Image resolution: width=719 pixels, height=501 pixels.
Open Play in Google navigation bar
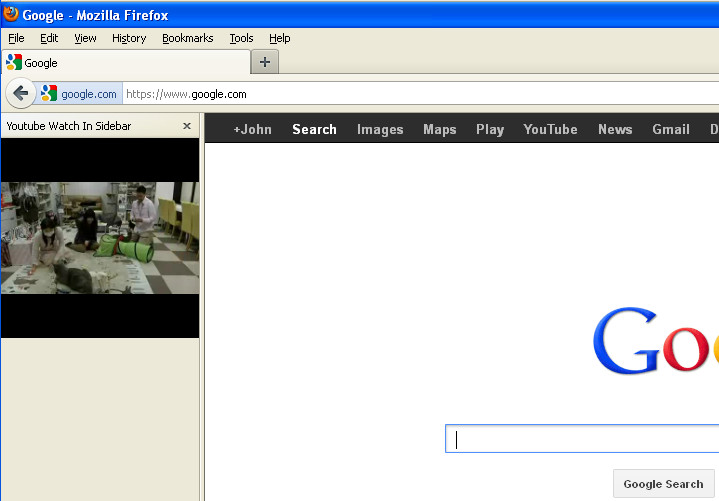click(490, 129)
